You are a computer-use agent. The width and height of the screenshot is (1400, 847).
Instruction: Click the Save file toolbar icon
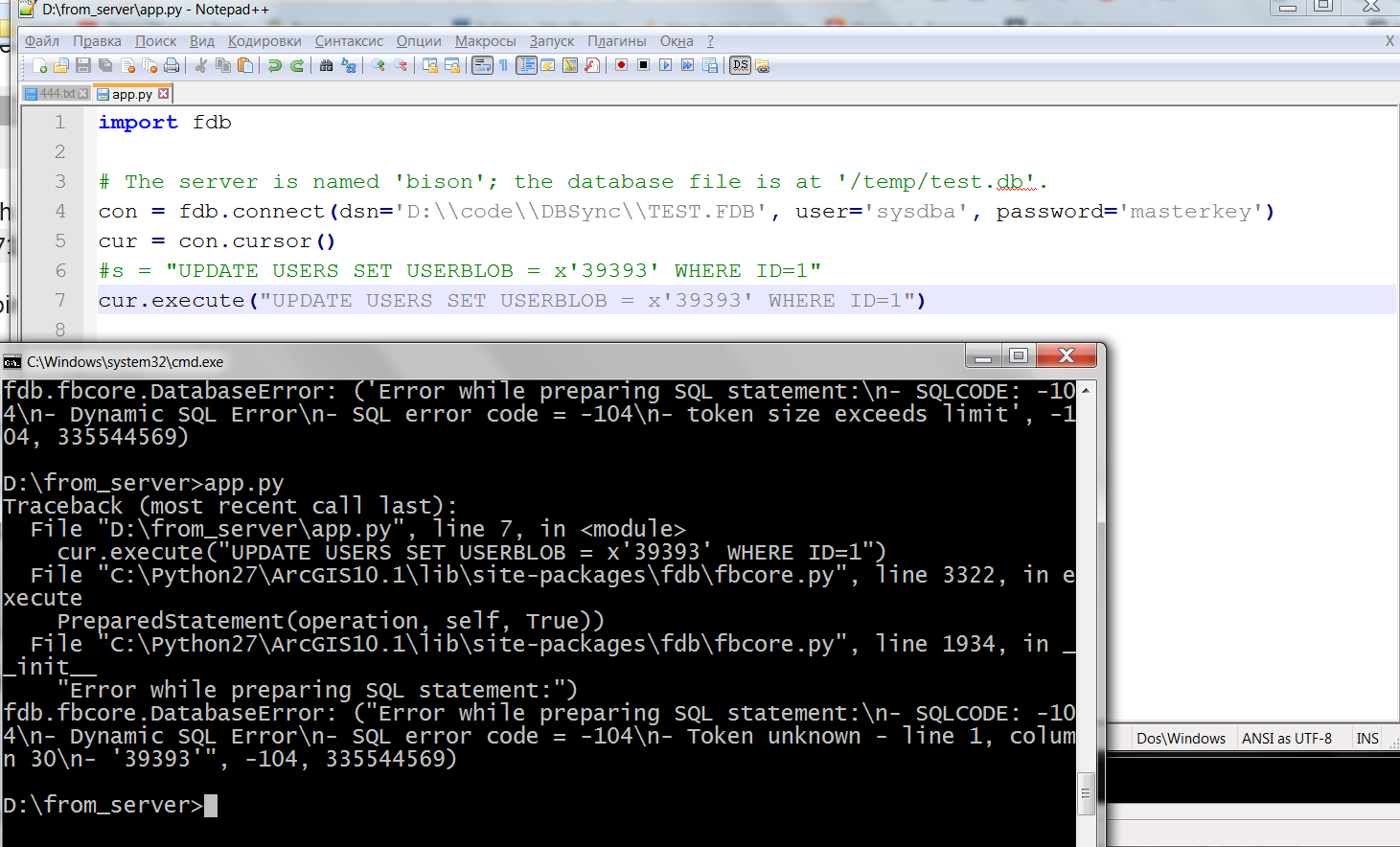[83, 65]
